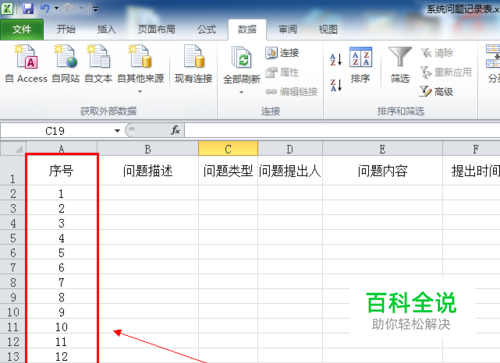Open the Name Box dropdown arrow

click(x=117, y=131)
